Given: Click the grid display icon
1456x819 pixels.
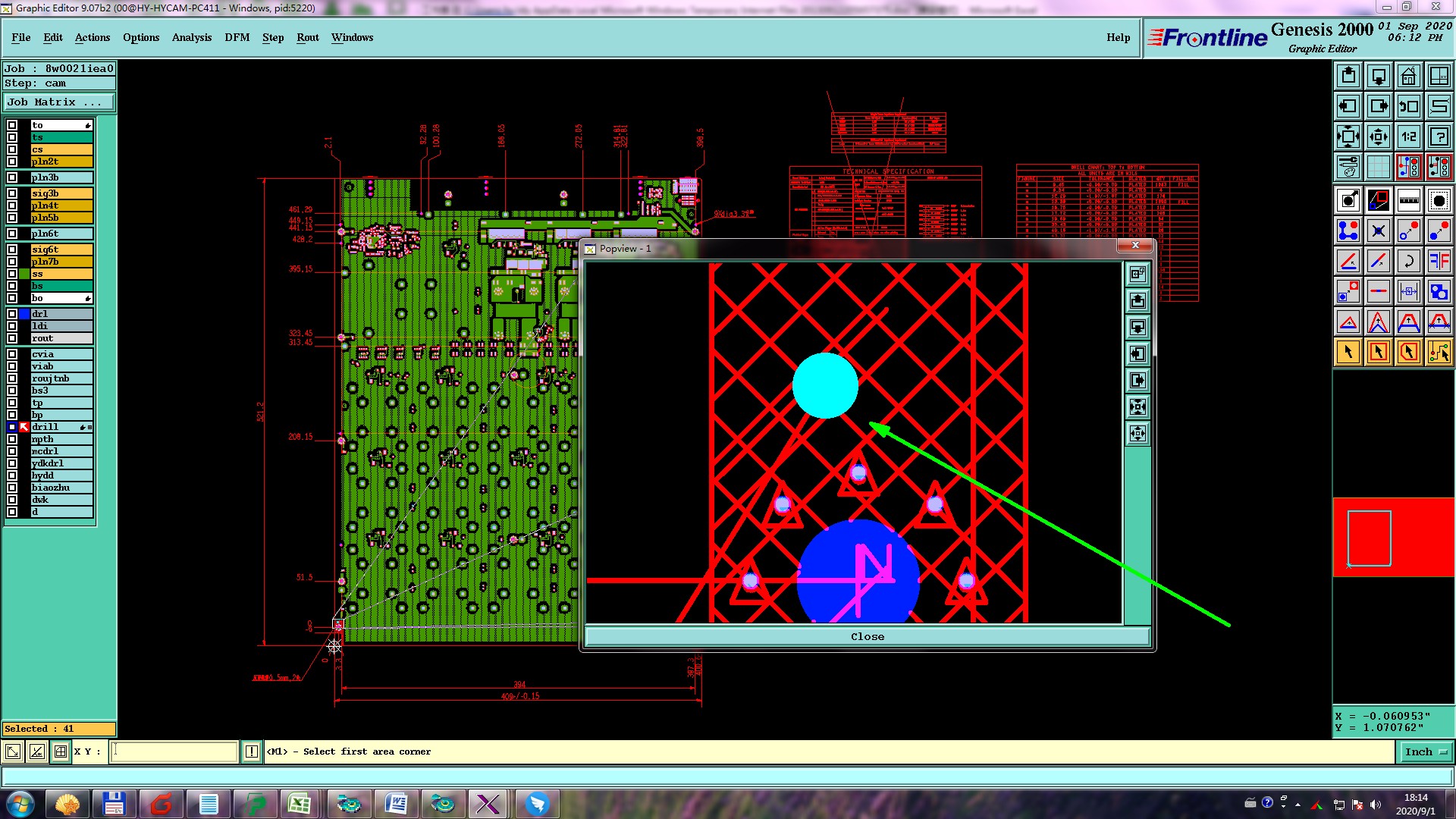Looking at the screenshot, I should pyautogui.click(x=1378, y=167).
